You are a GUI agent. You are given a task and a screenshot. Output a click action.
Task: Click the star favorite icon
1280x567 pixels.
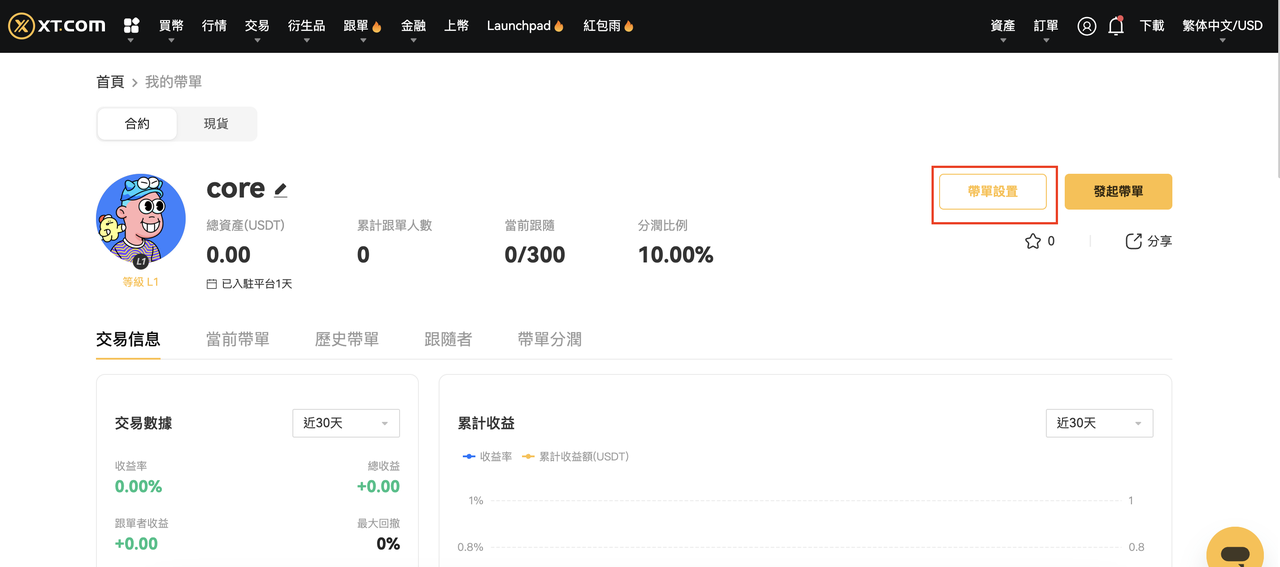coord(1033,241)
